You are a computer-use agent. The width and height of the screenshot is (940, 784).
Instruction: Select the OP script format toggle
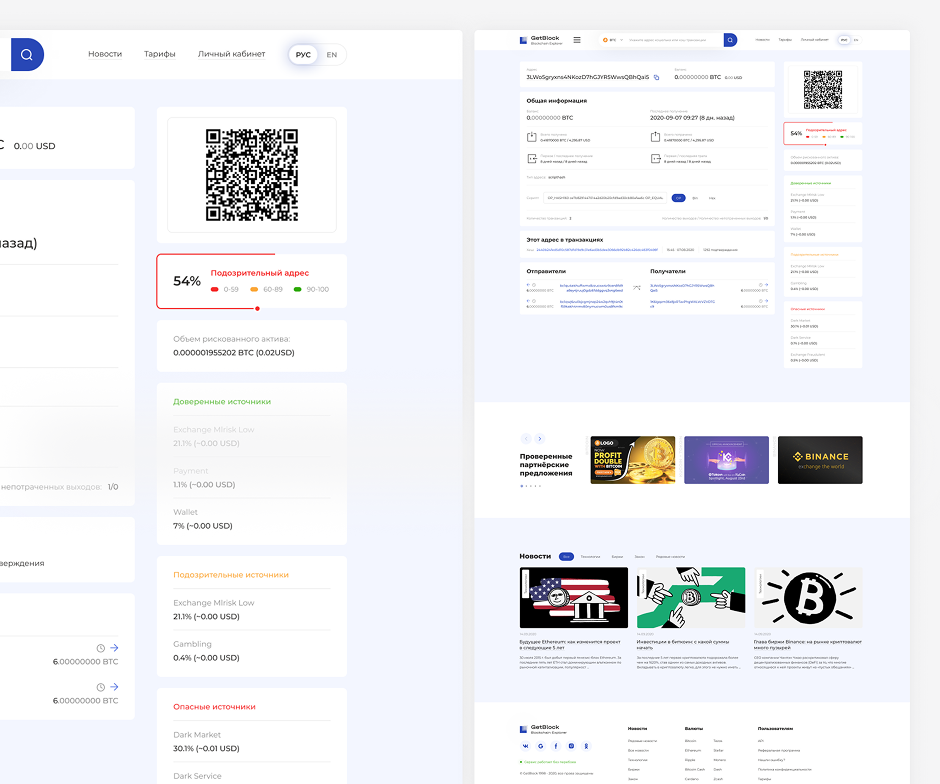coord(677,198)
